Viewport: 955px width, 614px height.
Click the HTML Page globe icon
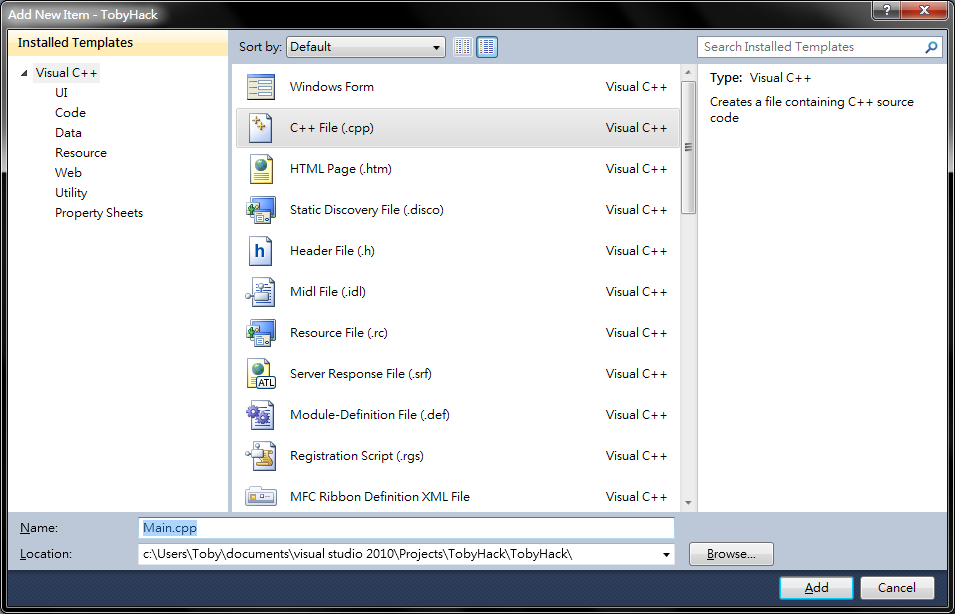click(x=261, y=169)
